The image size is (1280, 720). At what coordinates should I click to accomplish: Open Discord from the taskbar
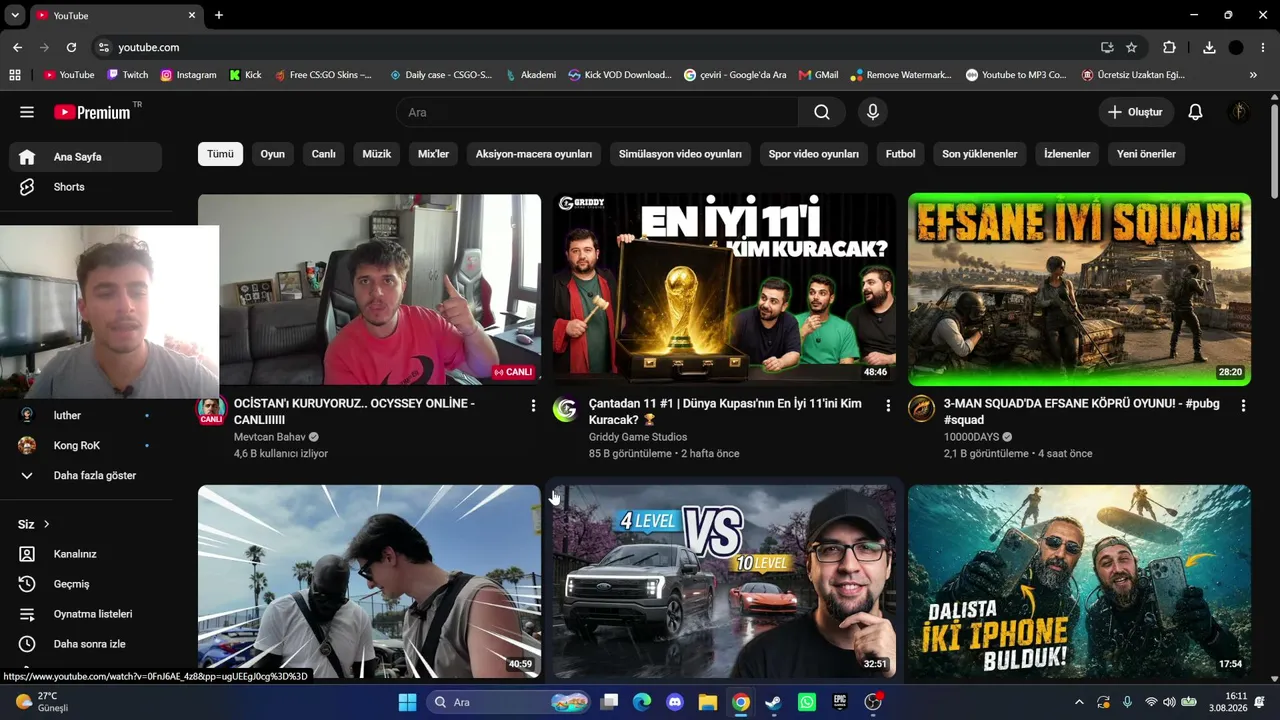675,702
